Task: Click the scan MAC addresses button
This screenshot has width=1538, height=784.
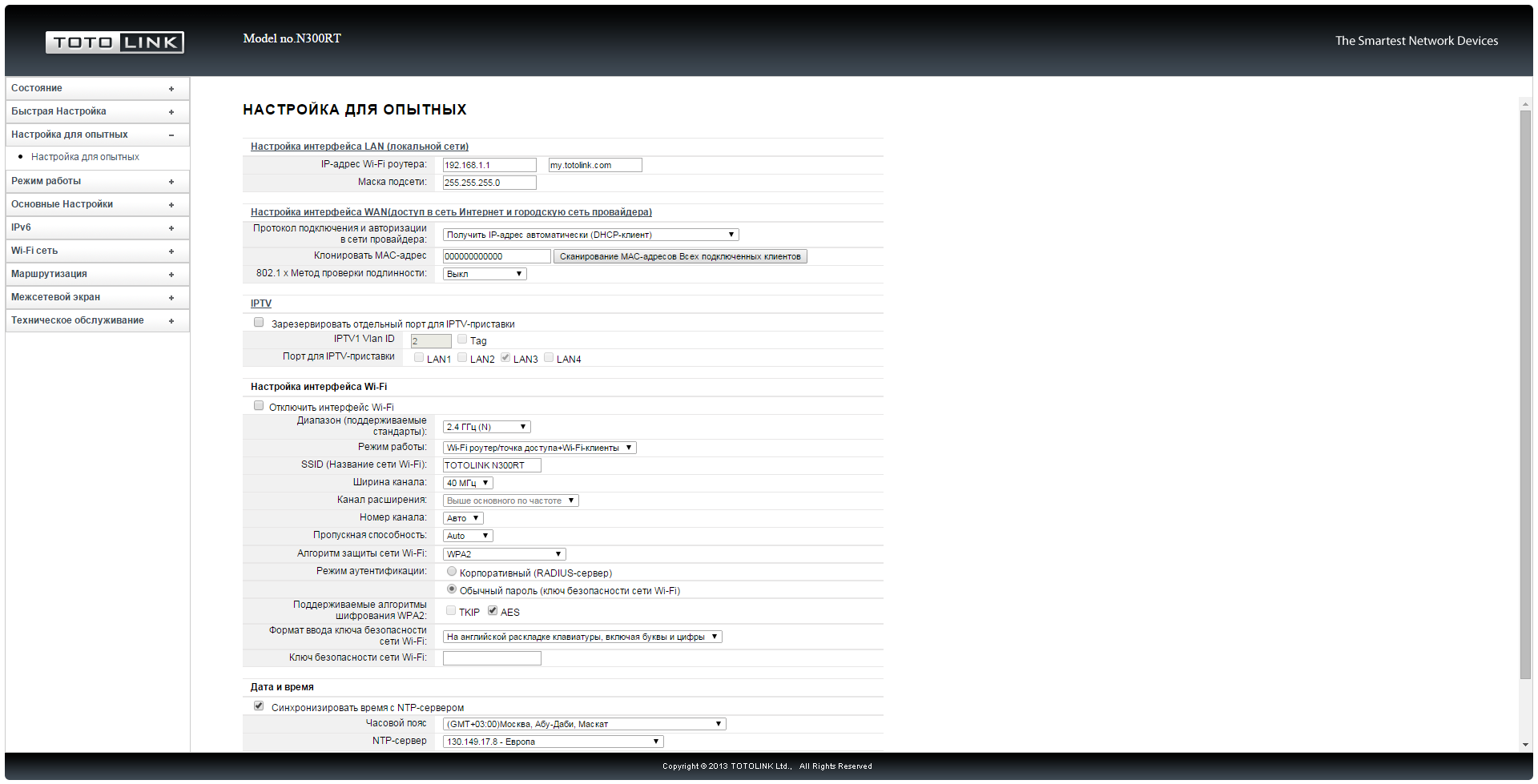Action: point(680,256)
